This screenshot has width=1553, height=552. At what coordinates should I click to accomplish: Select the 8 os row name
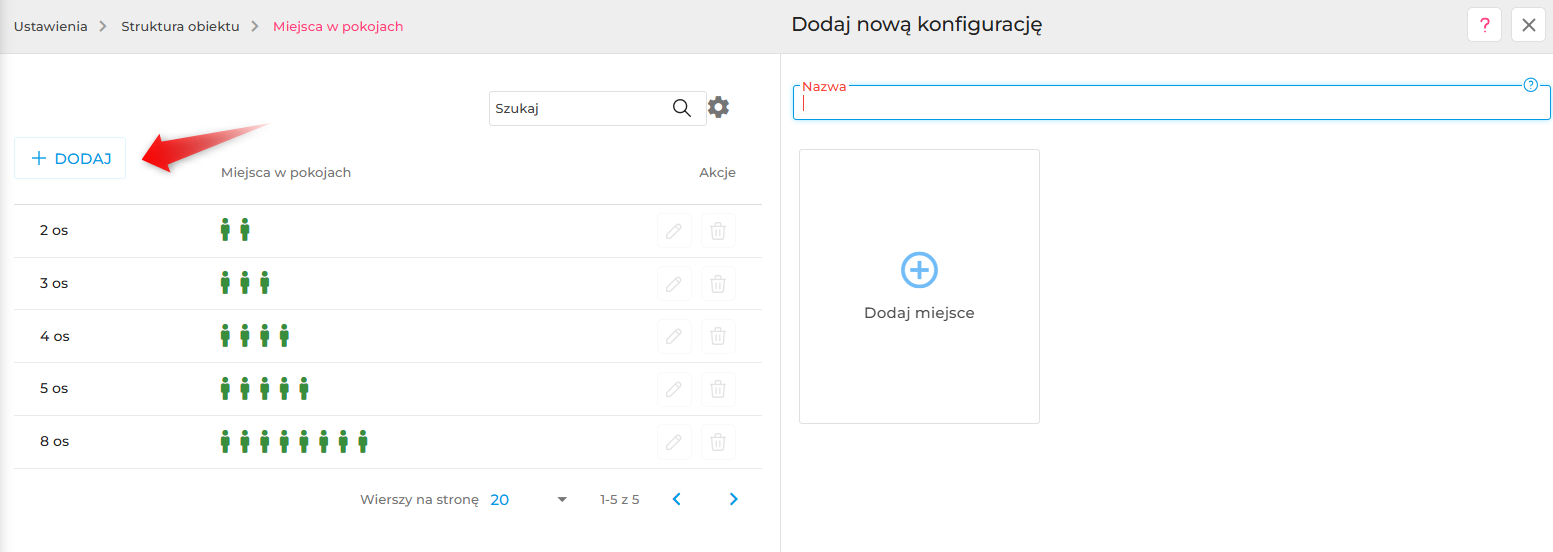[x=55, y=441]
